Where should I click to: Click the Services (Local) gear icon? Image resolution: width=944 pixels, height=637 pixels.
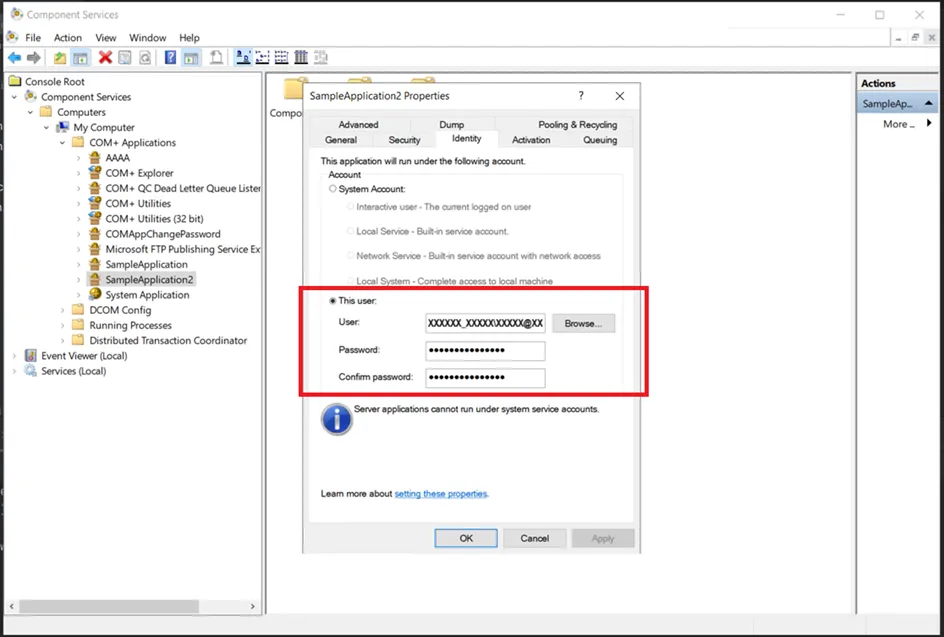point(31,370)
